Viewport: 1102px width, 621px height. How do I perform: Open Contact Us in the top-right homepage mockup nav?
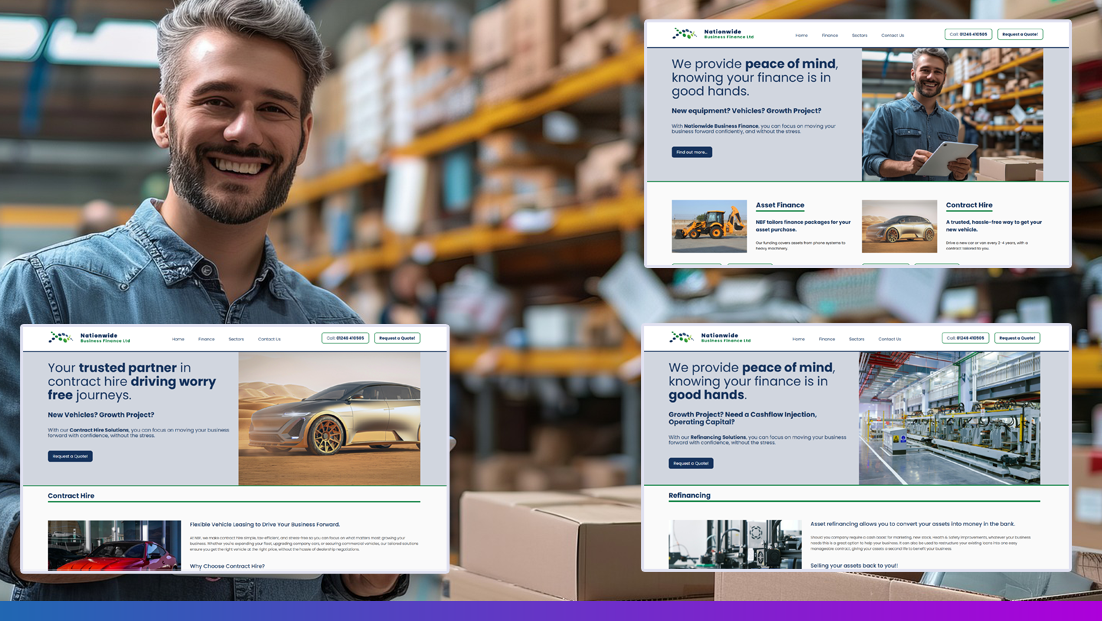pyautogui.click(x=893, y=35)
